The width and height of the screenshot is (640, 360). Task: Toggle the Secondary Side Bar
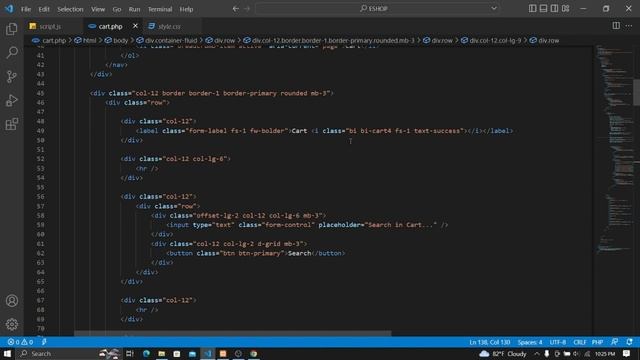(x=555, y=9)
